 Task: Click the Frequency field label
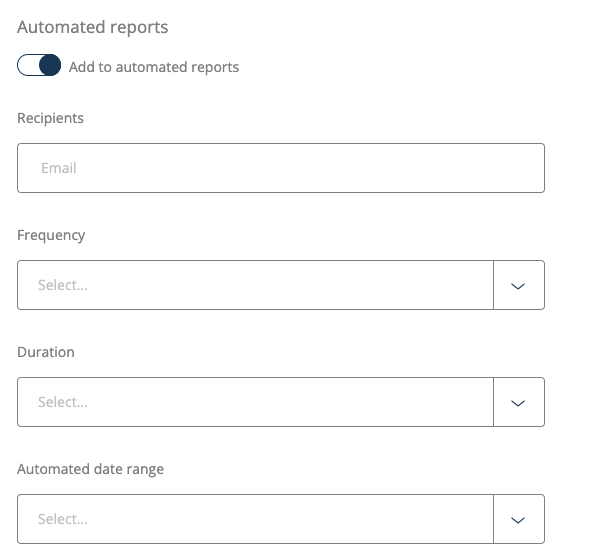click(x=51, y=235)
